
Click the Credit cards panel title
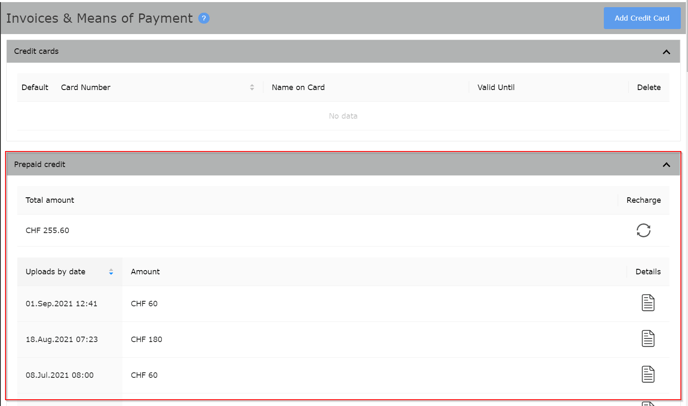pyautogui.click(x=36, y=51)
